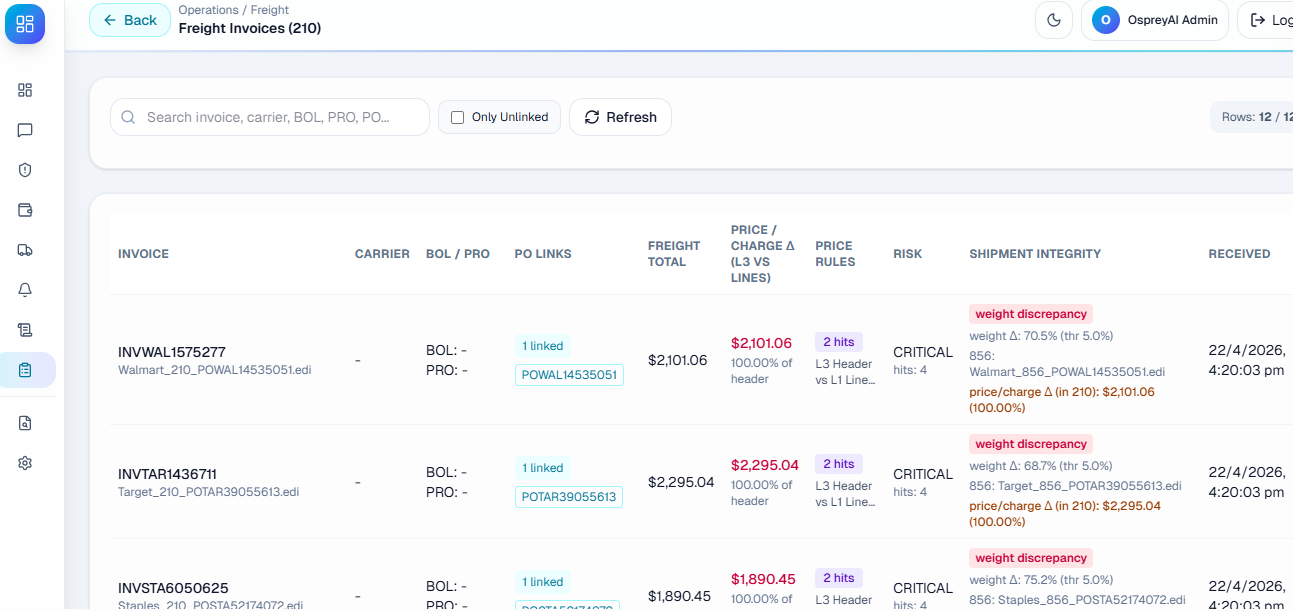Sort by the BOL / PRO column header
Viewport: 1293px width, 611px height.
click(458, 254)
